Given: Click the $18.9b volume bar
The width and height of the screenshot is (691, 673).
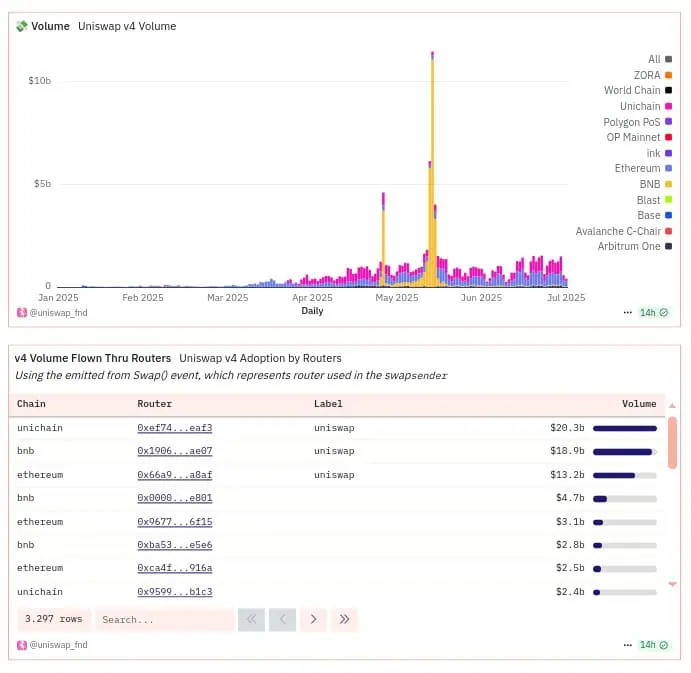Looking at the screenshot, I should 625,452.
